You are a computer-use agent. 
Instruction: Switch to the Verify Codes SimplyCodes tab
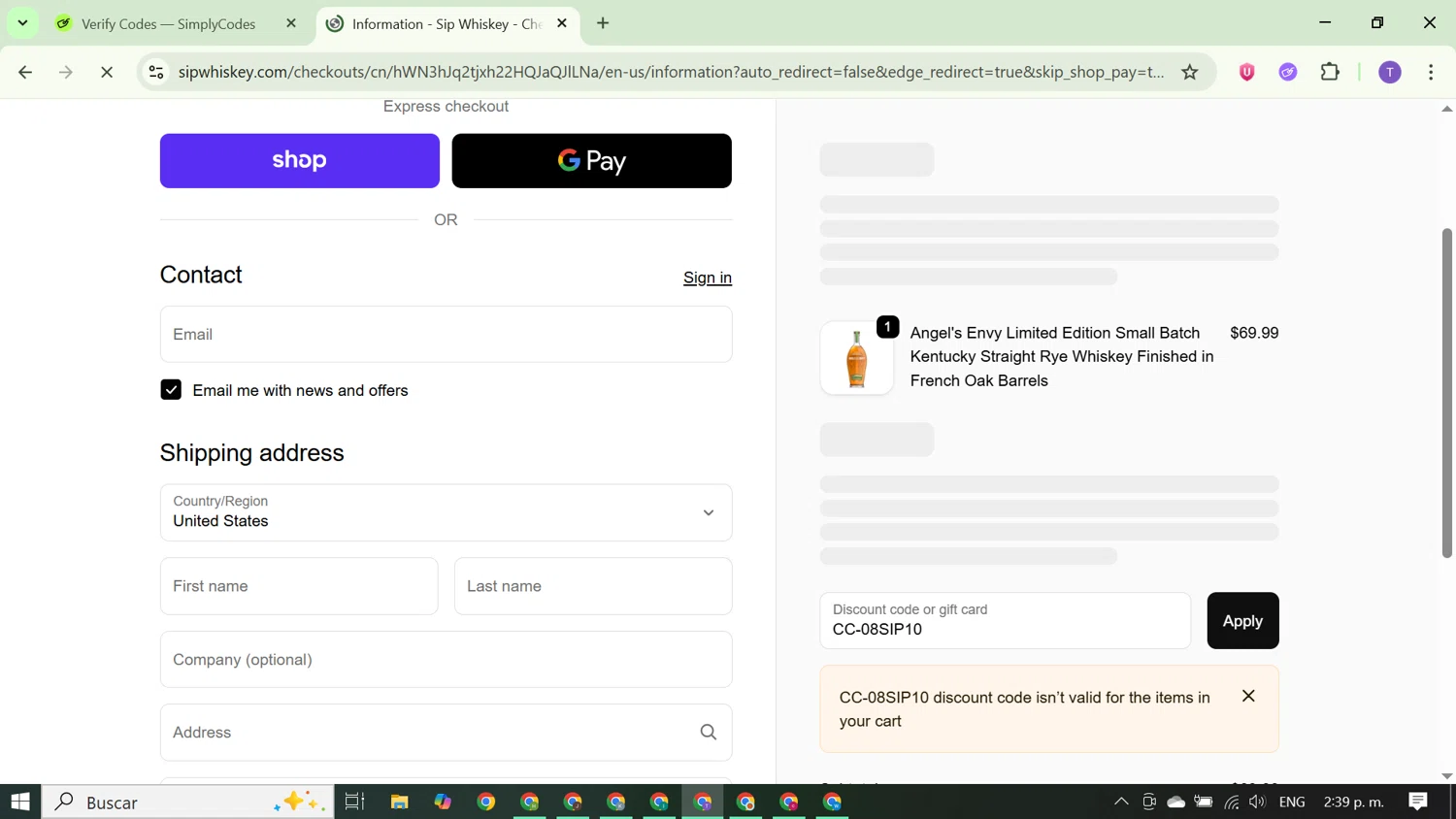click(x=168, y=23)
